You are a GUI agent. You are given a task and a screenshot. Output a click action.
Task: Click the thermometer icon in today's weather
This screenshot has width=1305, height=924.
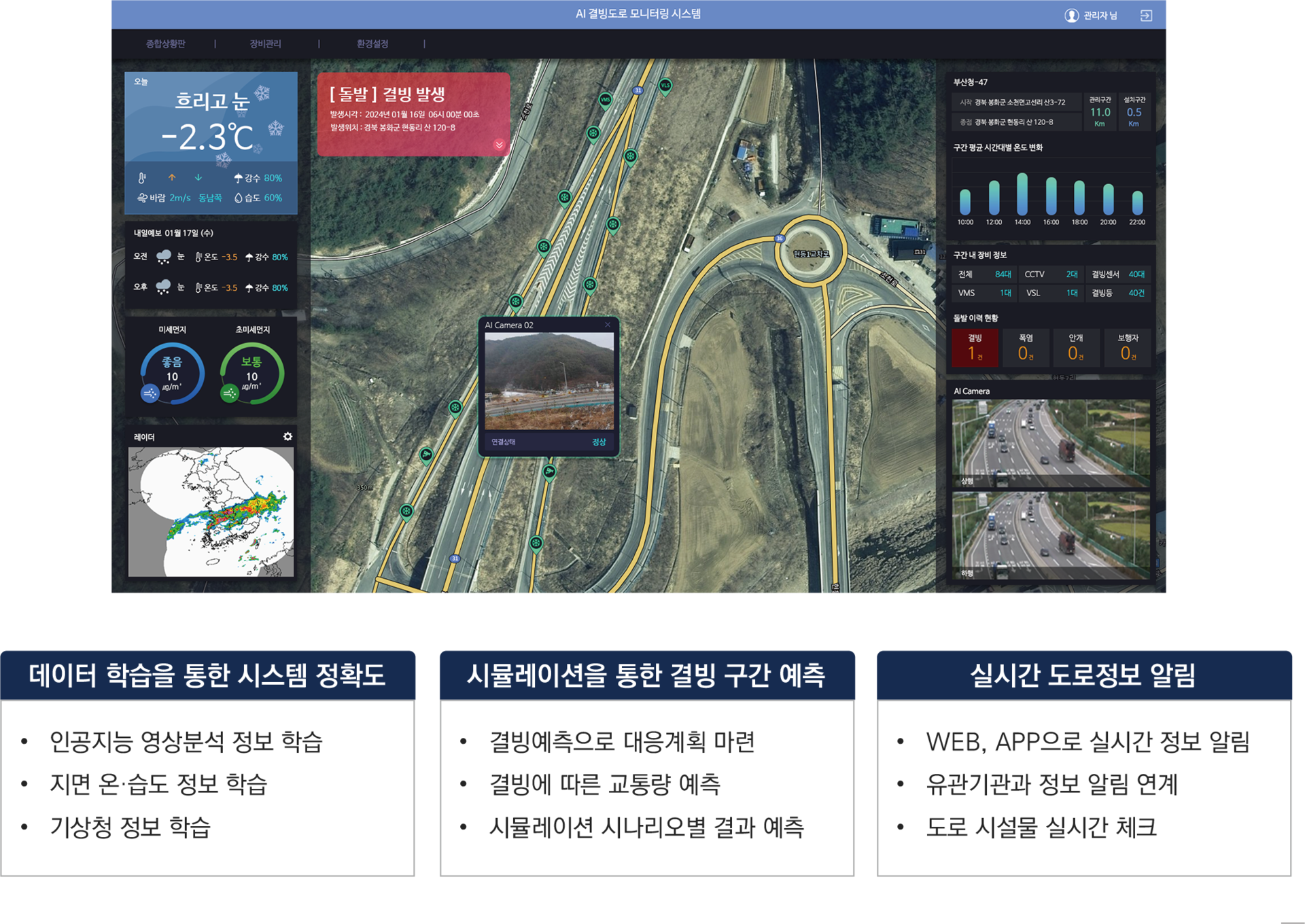pos(142,178)
